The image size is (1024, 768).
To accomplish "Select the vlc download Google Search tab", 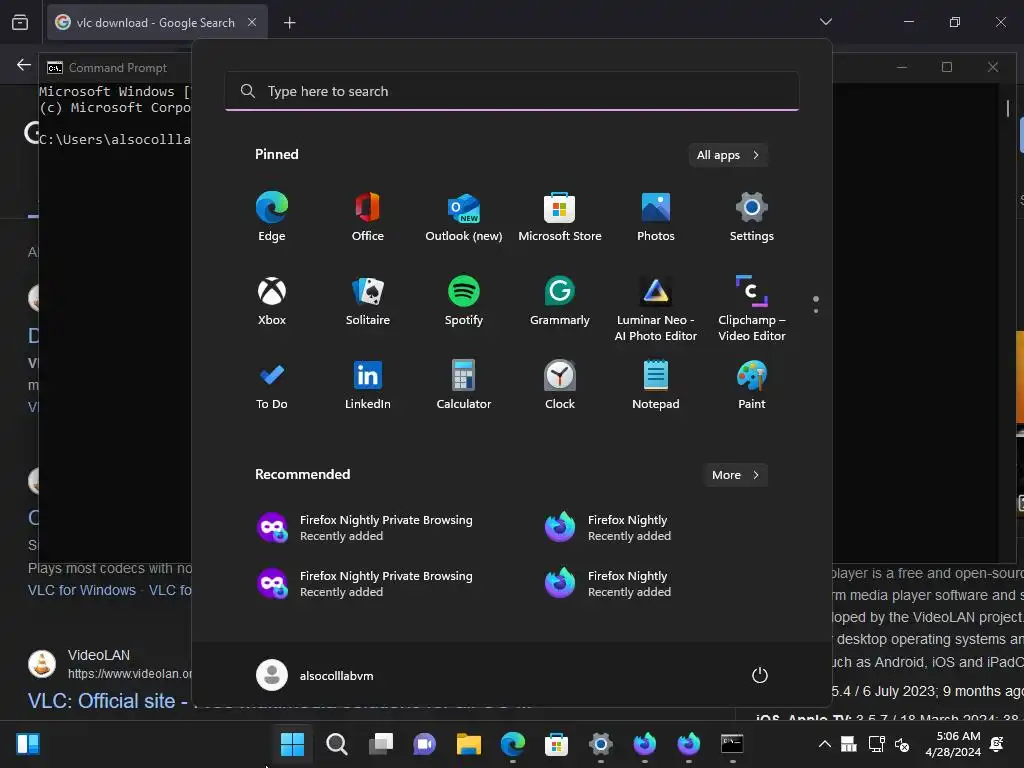I will click(157, 23).
